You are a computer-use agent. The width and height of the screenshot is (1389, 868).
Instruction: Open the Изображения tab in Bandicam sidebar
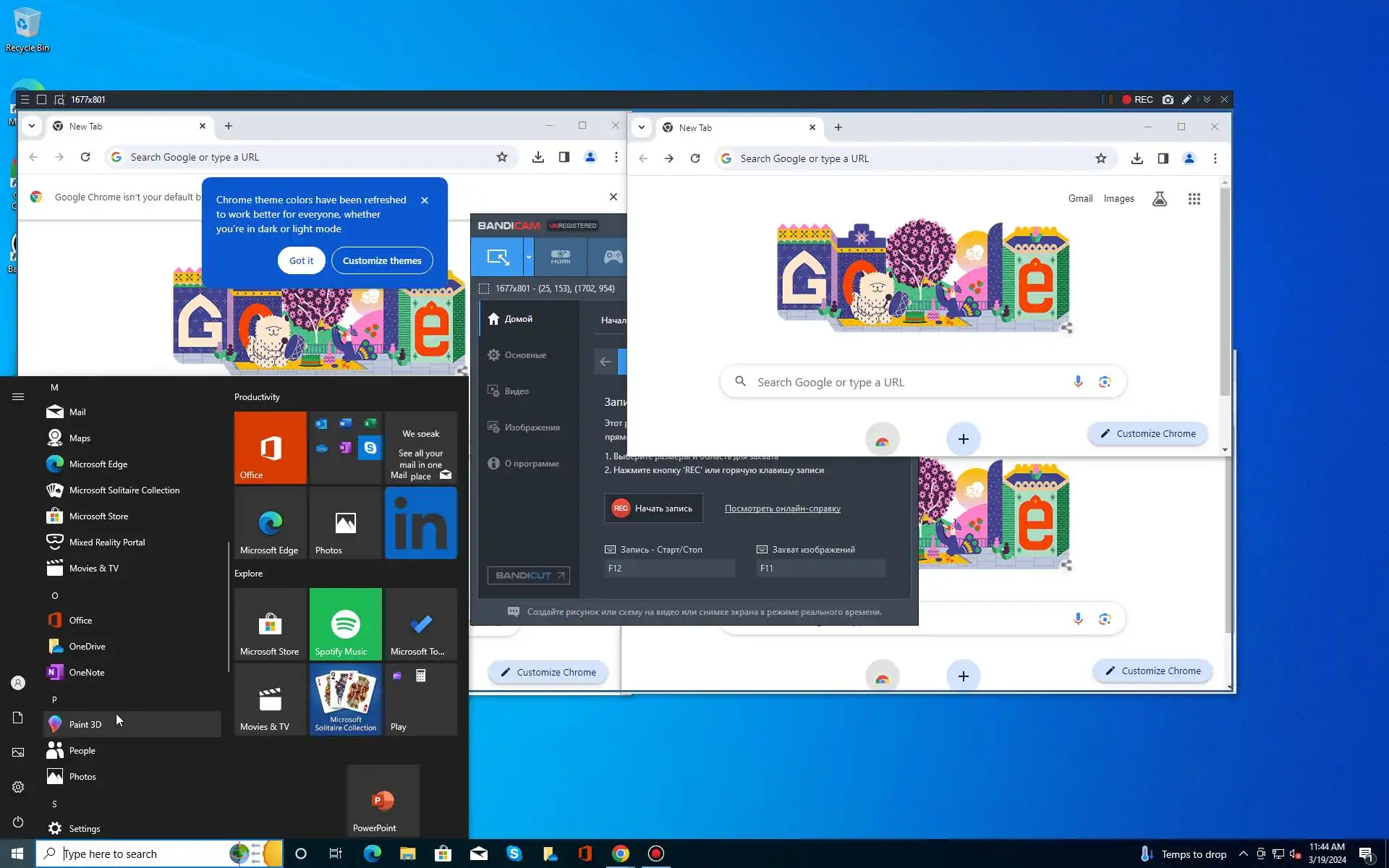532,427
